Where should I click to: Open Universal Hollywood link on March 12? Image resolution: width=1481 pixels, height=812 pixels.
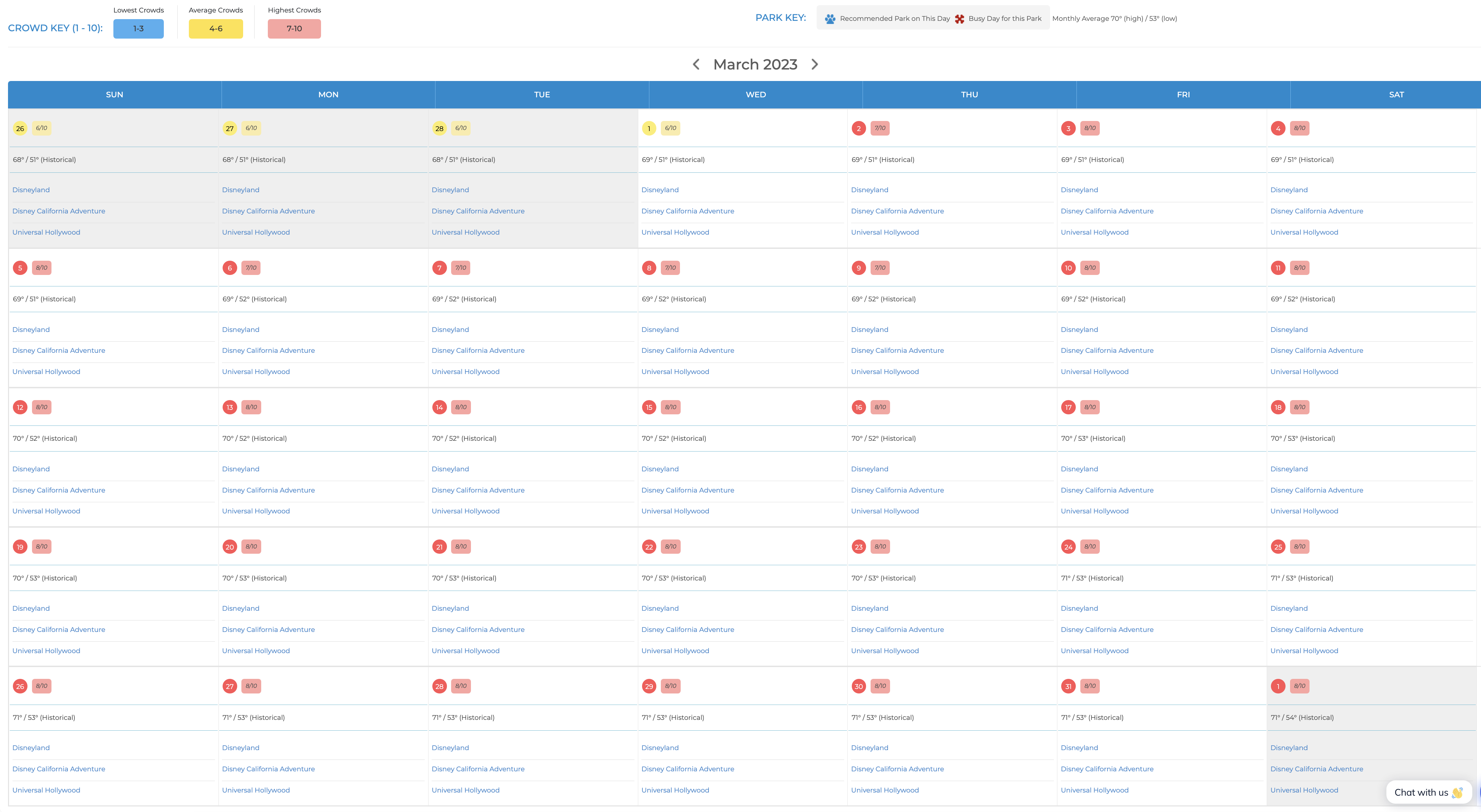point(46,511)
